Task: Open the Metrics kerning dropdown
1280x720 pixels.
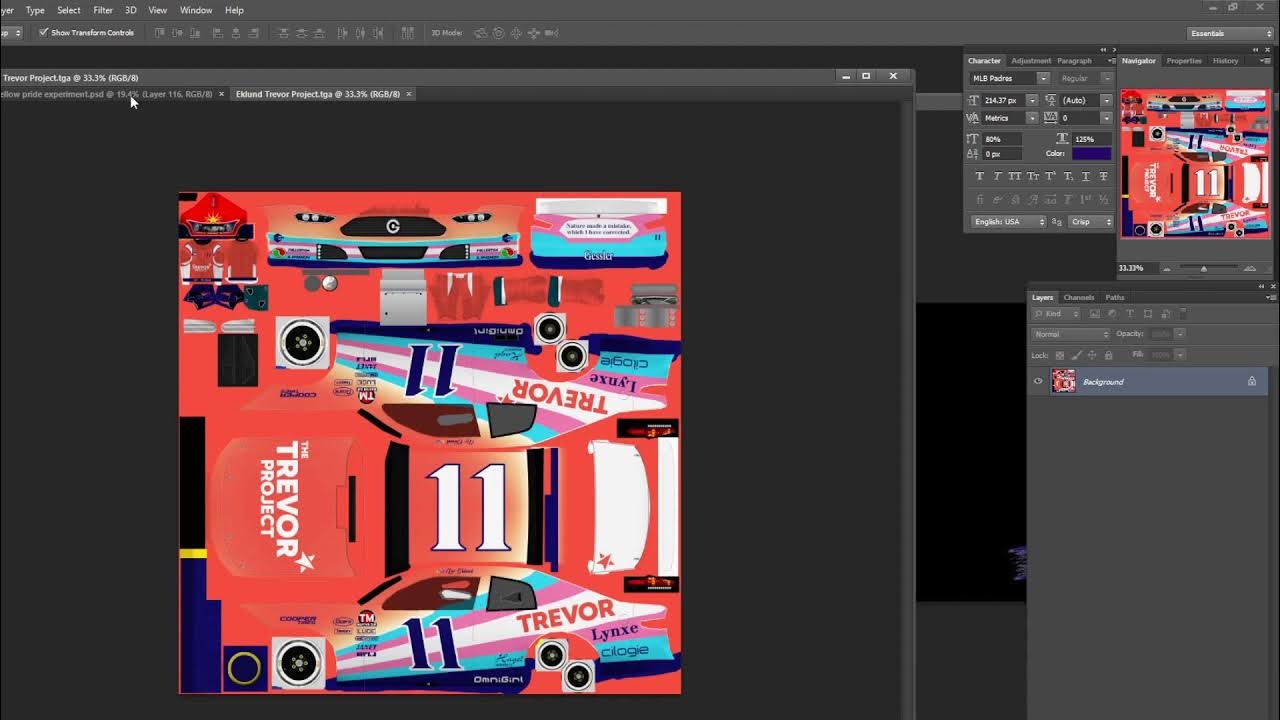Action: coord(1032,118)
